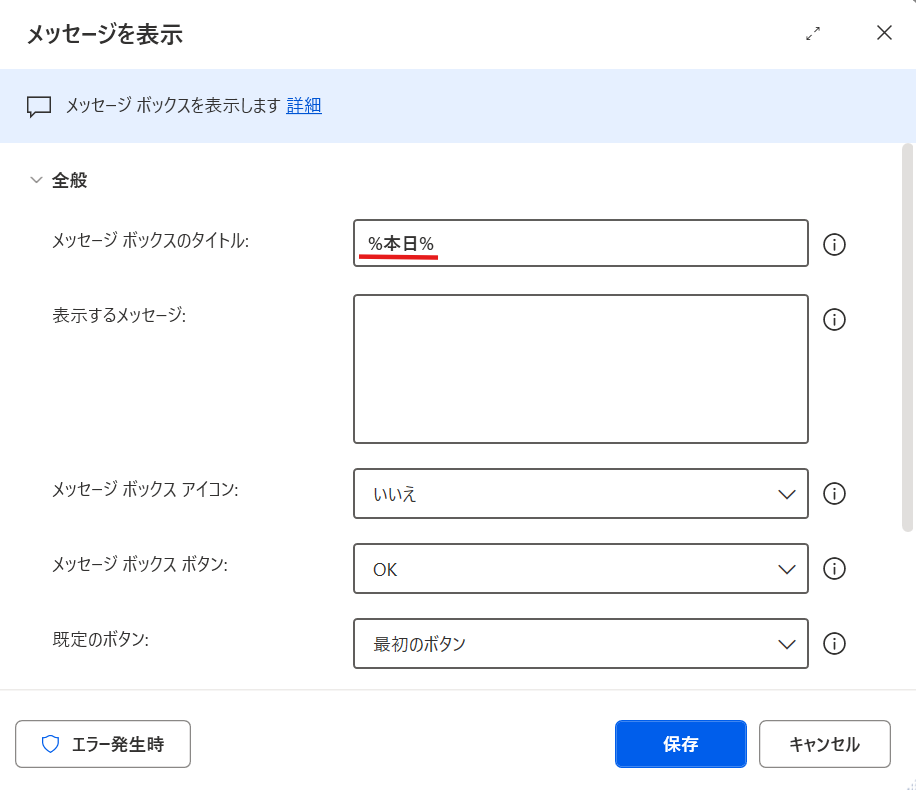The height and width of the screenshot is (790, 916).
Task: Click the info icon beside メッセージ ボックス ボタン
Action: pyautogui.click(x=834, y=569)
